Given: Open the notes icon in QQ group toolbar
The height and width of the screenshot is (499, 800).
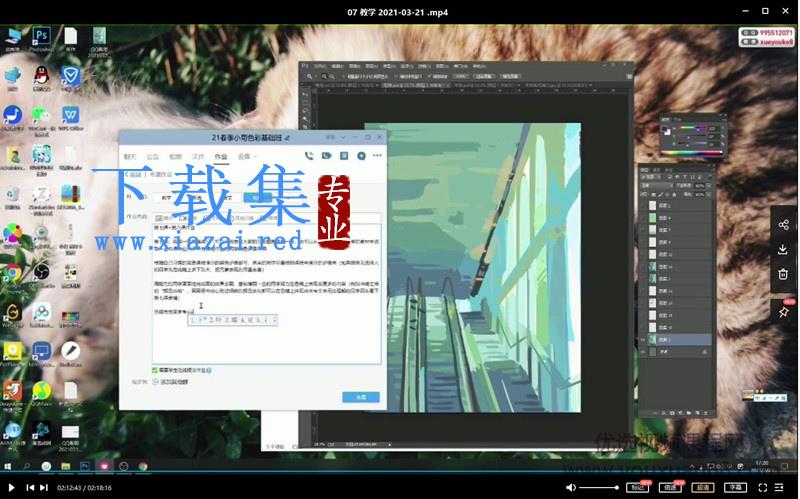Looking at the screenshot, I should pyautogui.click(x=344, y=156).
